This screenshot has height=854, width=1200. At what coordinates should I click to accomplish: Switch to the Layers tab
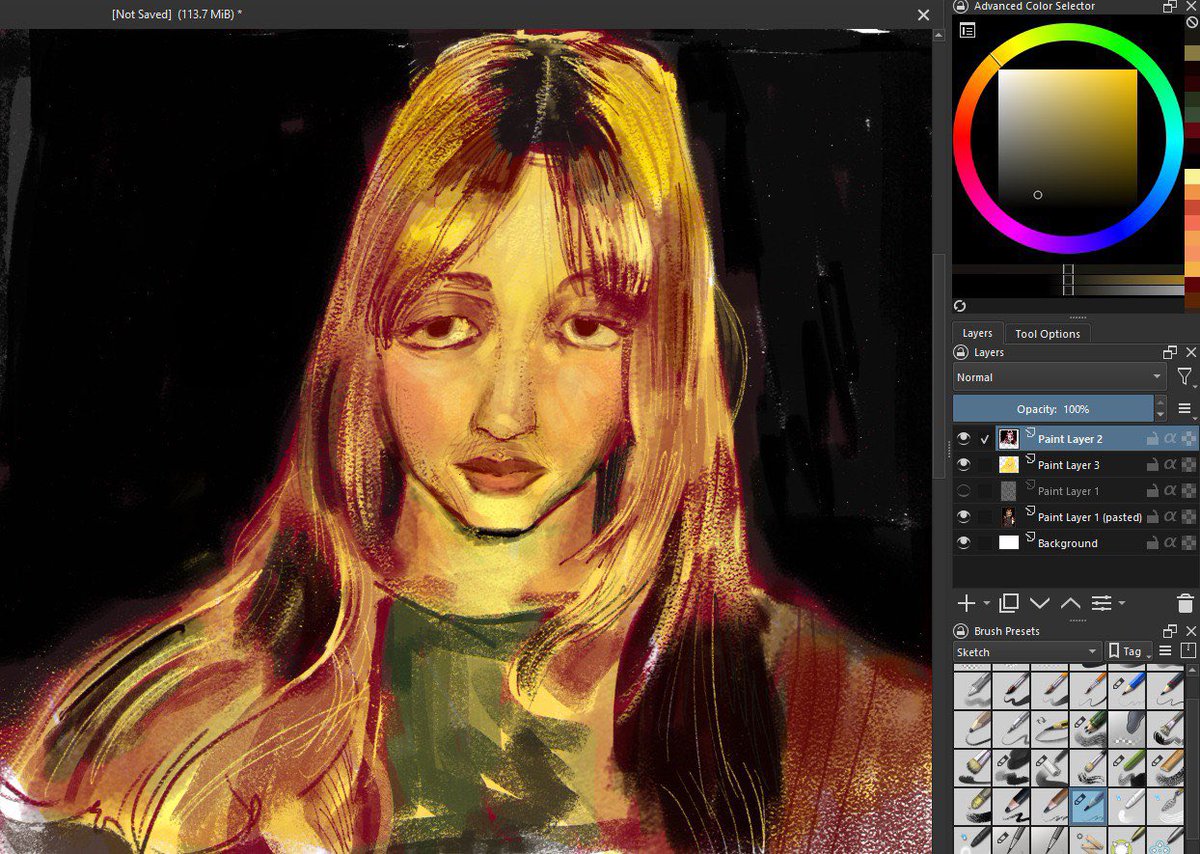[977, 333]
